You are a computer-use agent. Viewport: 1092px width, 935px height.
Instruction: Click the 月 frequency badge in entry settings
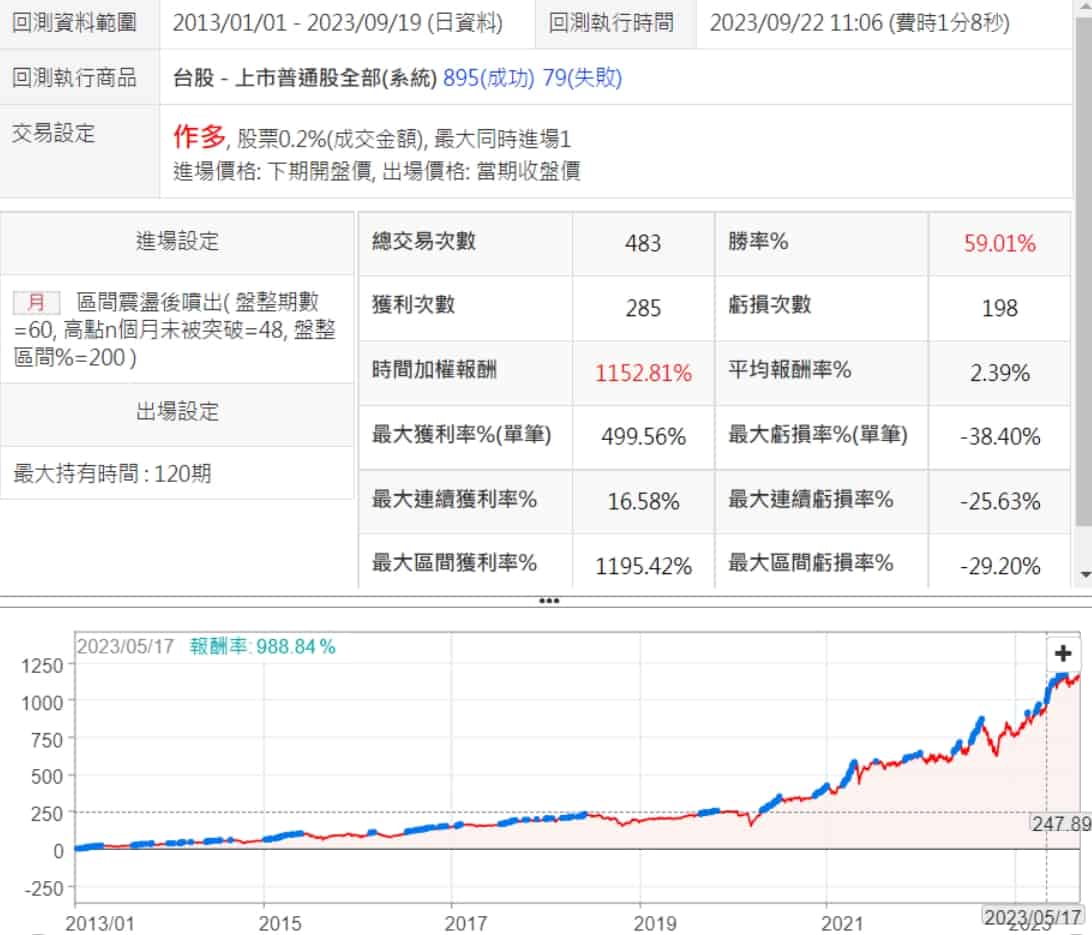point(36,302)
